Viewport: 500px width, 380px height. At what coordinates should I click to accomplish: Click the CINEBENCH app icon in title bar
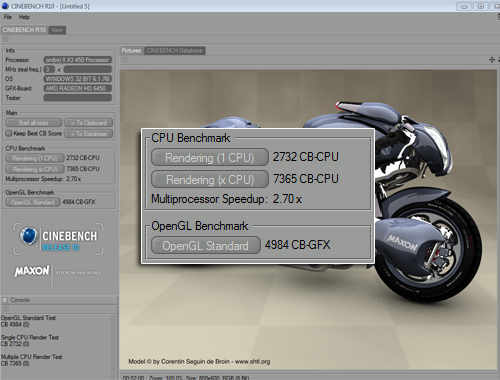5,6
